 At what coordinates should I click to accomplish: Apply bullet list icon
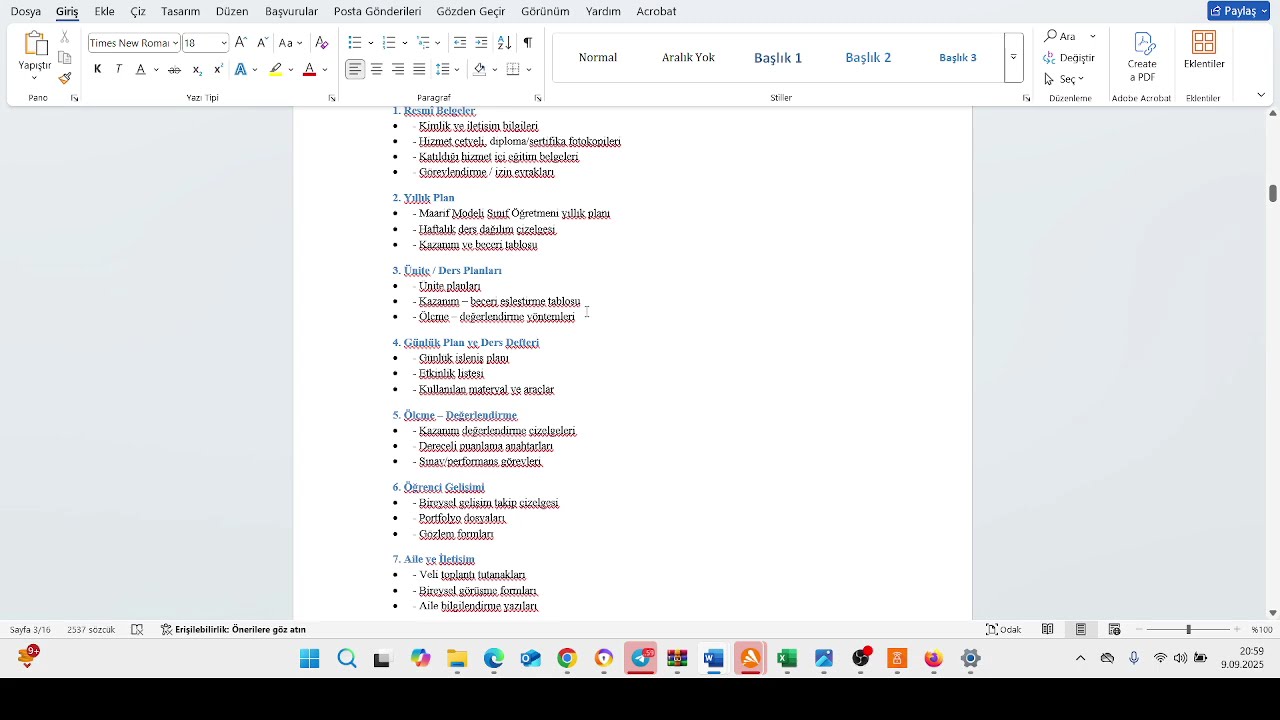coord(355,42)
